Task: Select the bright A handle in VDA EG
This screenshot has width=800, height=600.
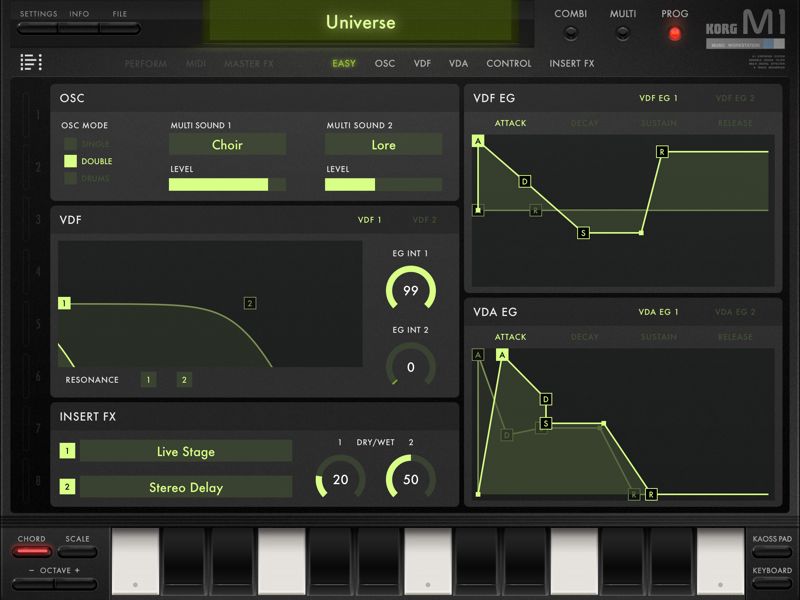Action: pos(502,355)
